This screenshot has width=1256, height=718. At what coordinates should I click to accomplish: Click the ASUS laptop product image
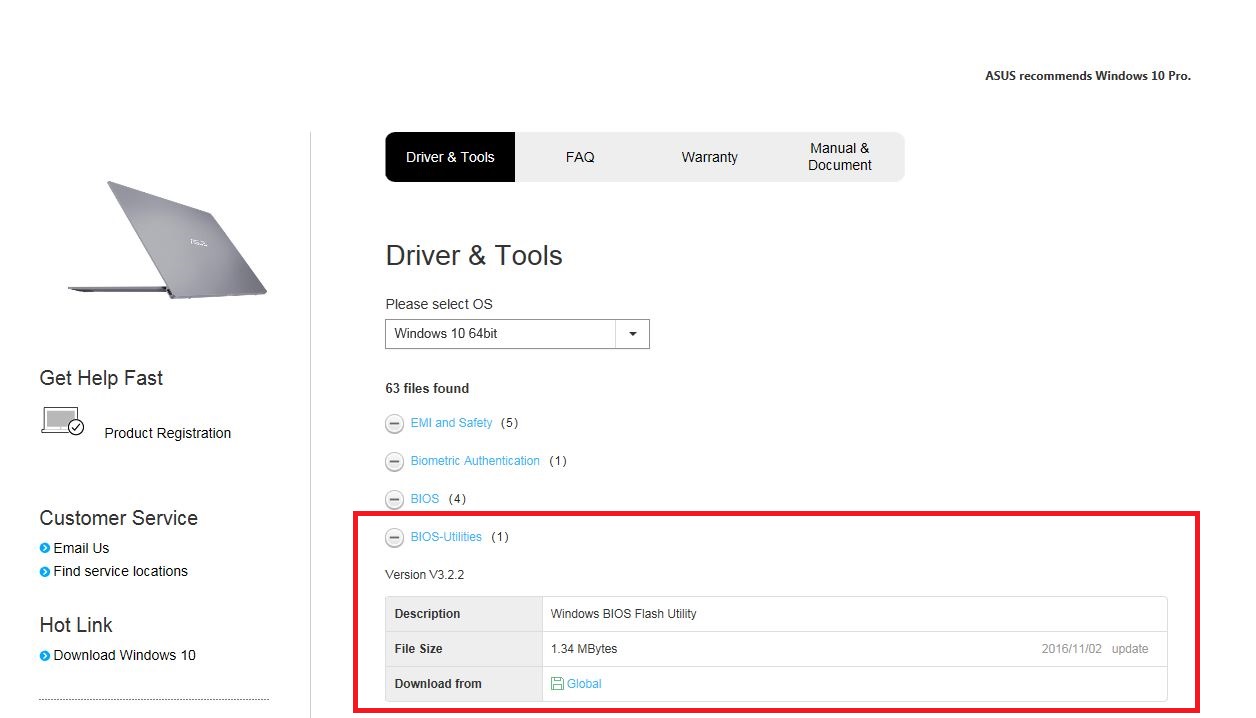click(167, 239)
